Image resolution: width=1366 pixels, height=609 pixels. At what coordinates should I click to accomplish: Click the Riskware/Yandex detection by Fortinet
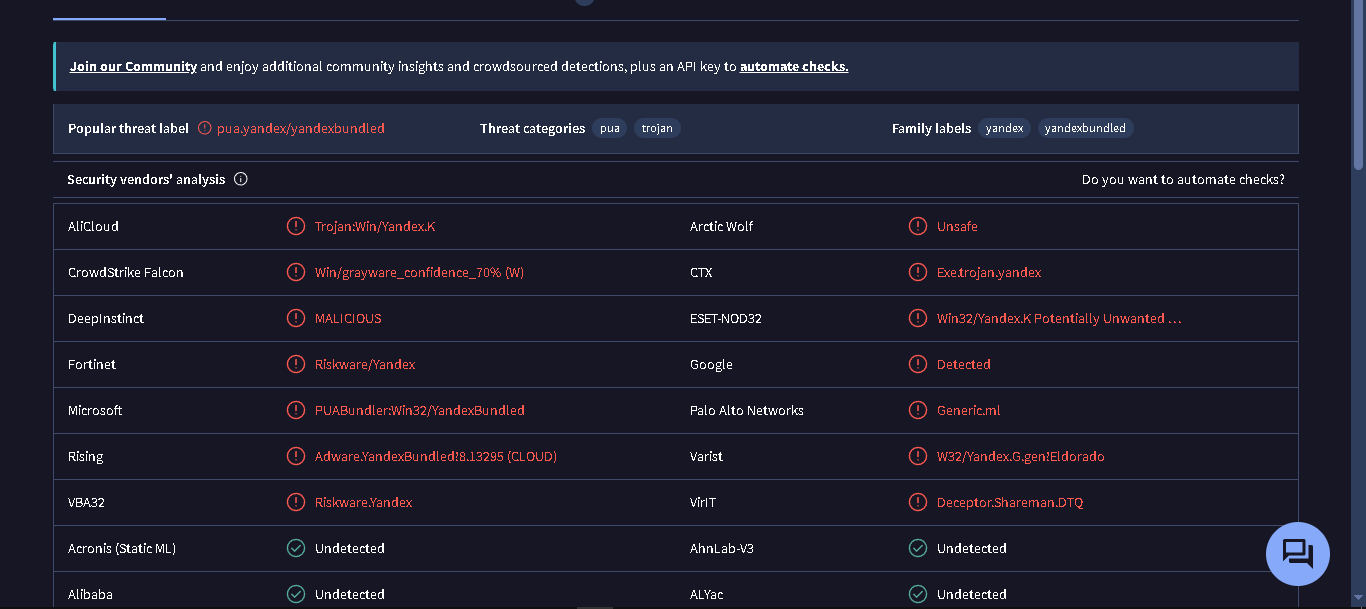[x=365, y=365]
